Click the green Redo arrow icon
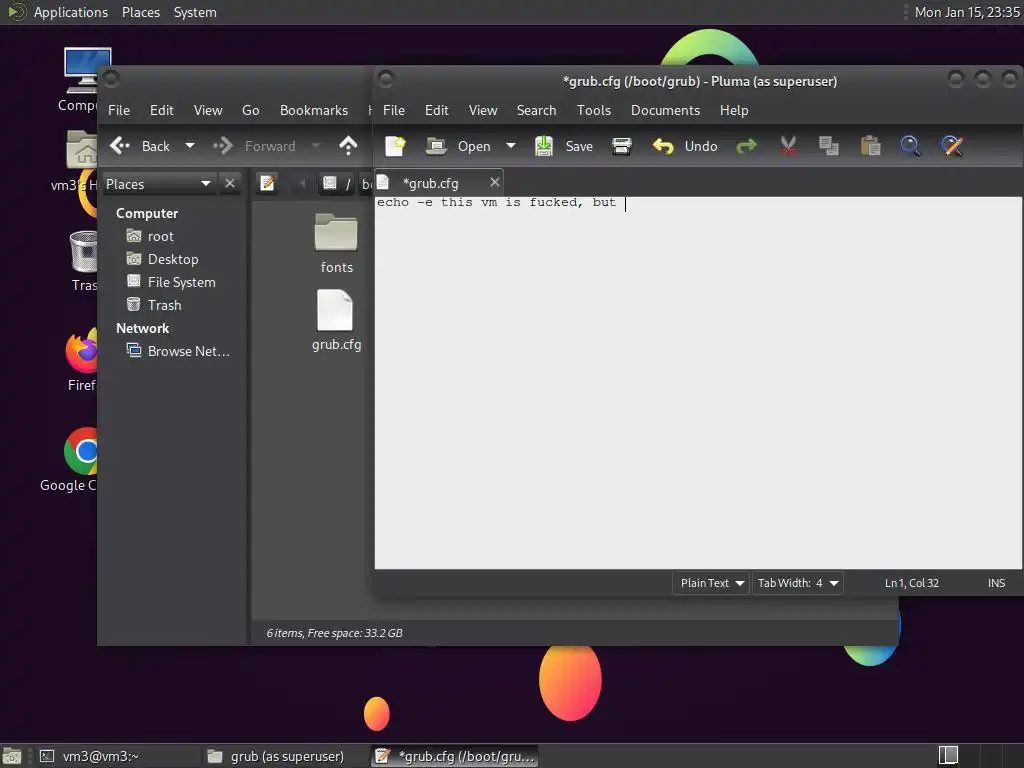This screenshot has width=1024, height=768. pyautogui.click(x=746, y=146)
